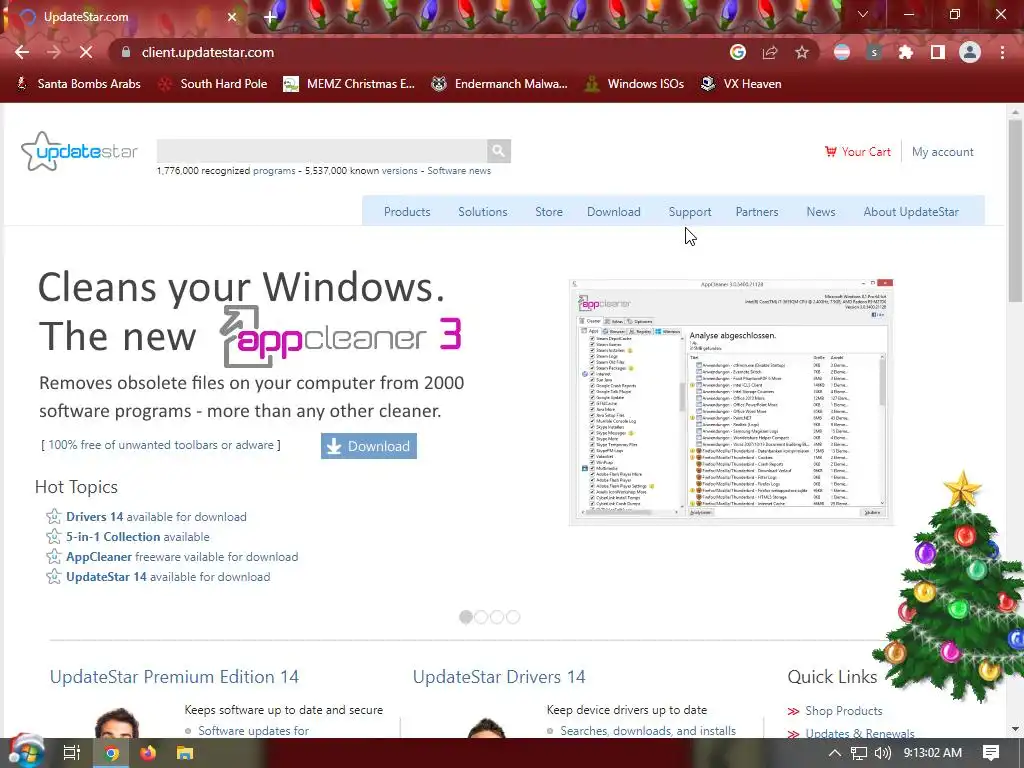Open the Windows ISOs bookmark
This screenshot has height=768, width=1024.
pos(634,84)
